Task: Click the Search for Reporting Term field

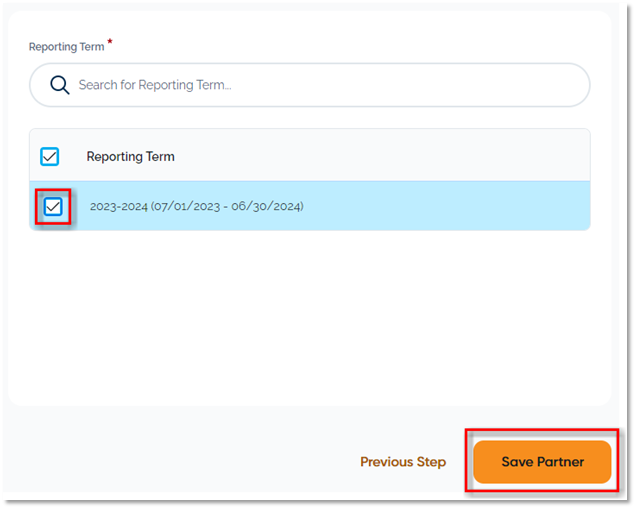Action: pos(310,85)
